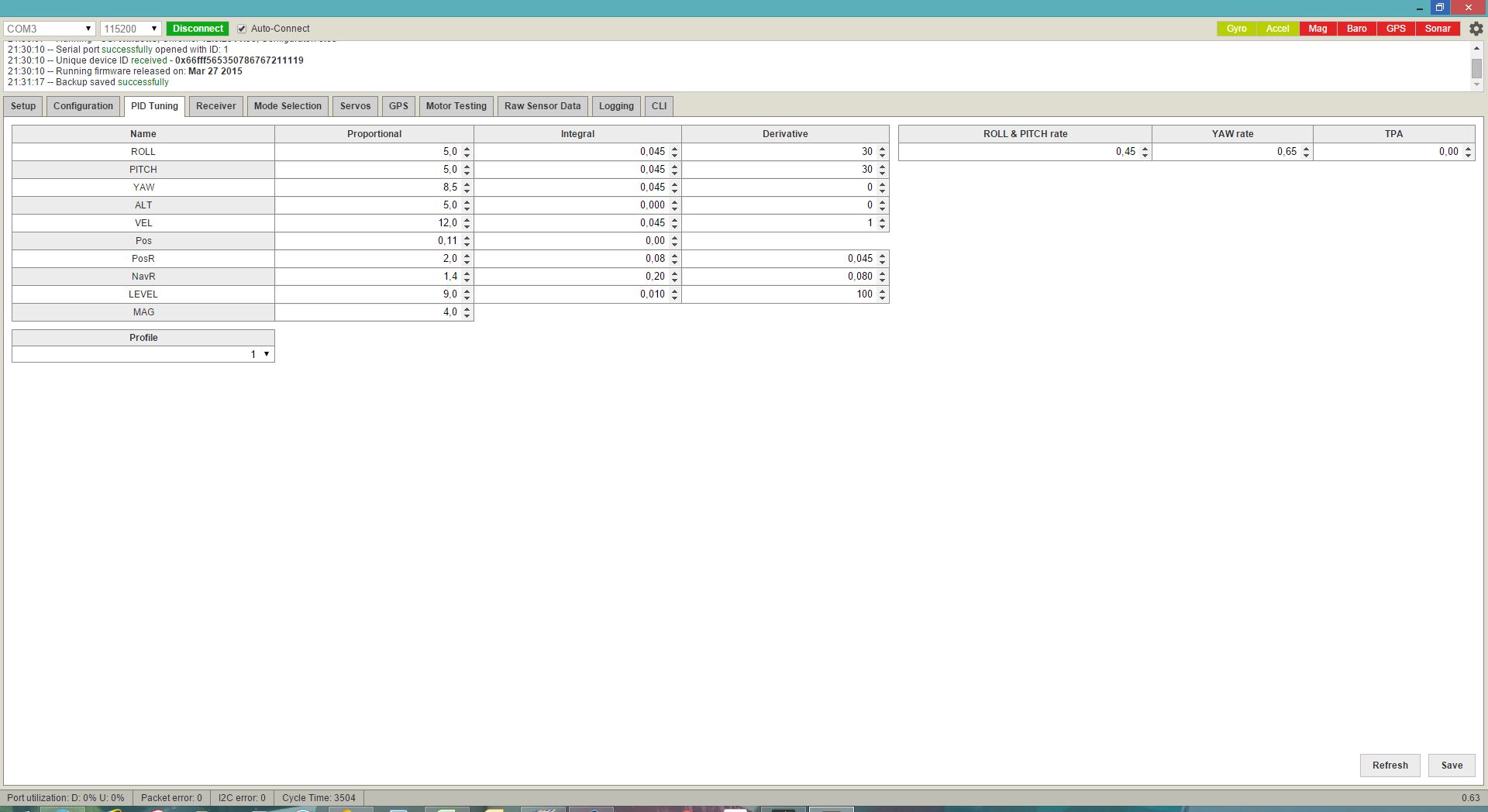
Task: Click the Baro sensor indicator
Action: (1356, 29)
